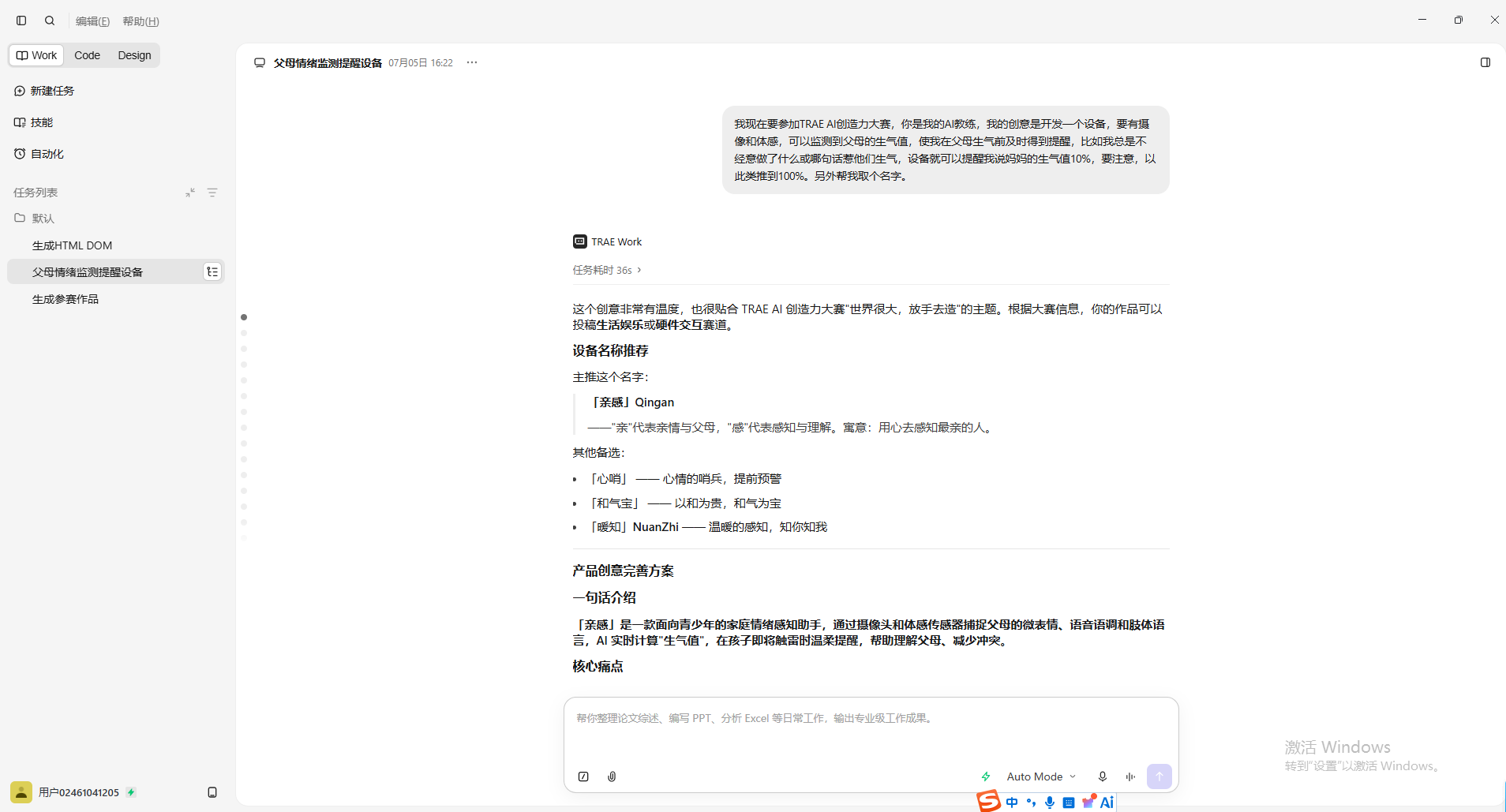Switch to the Work tab
The width and height of the screenshot is (1506, 812).
pos(37,55)
